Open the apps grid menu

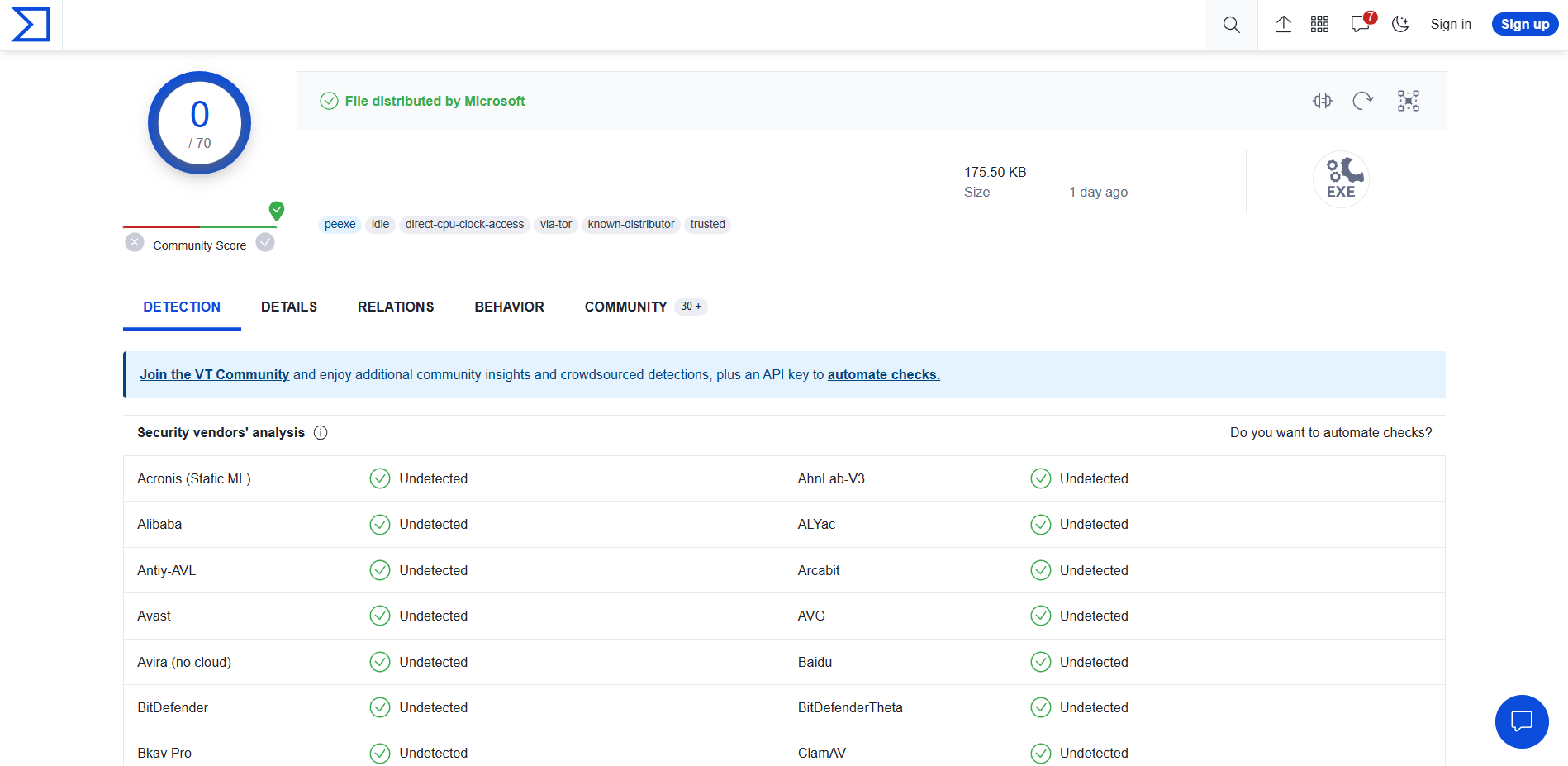click(x=1319, y=25)
